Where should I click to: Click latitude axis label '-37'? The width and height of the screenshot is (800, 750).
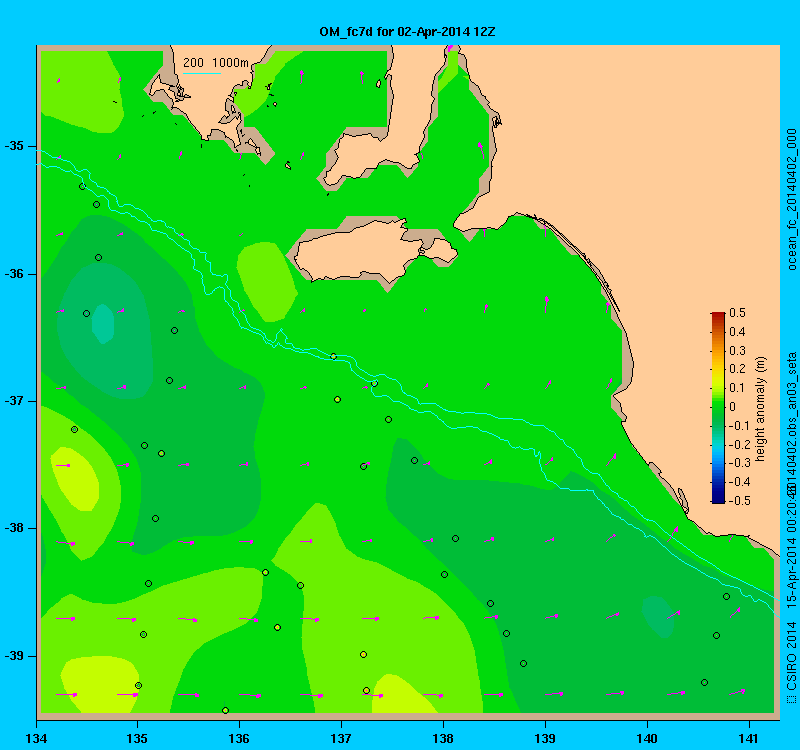[14, 401]
